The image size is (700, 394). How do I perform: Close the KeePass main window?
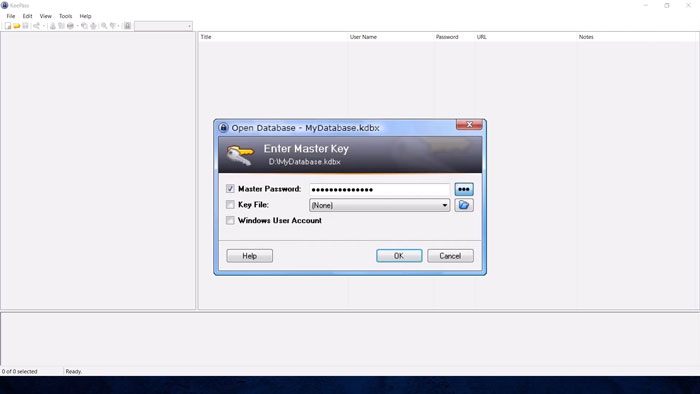tap(688, 5)
